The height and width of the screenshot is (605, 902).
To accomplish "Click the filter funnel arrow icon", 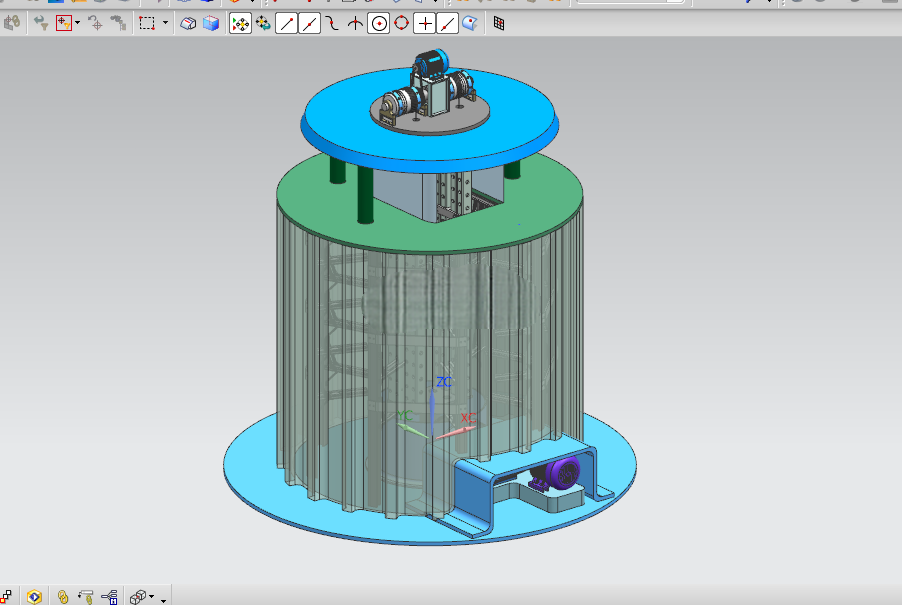I will pyautogui.click(x=40, y=23).
